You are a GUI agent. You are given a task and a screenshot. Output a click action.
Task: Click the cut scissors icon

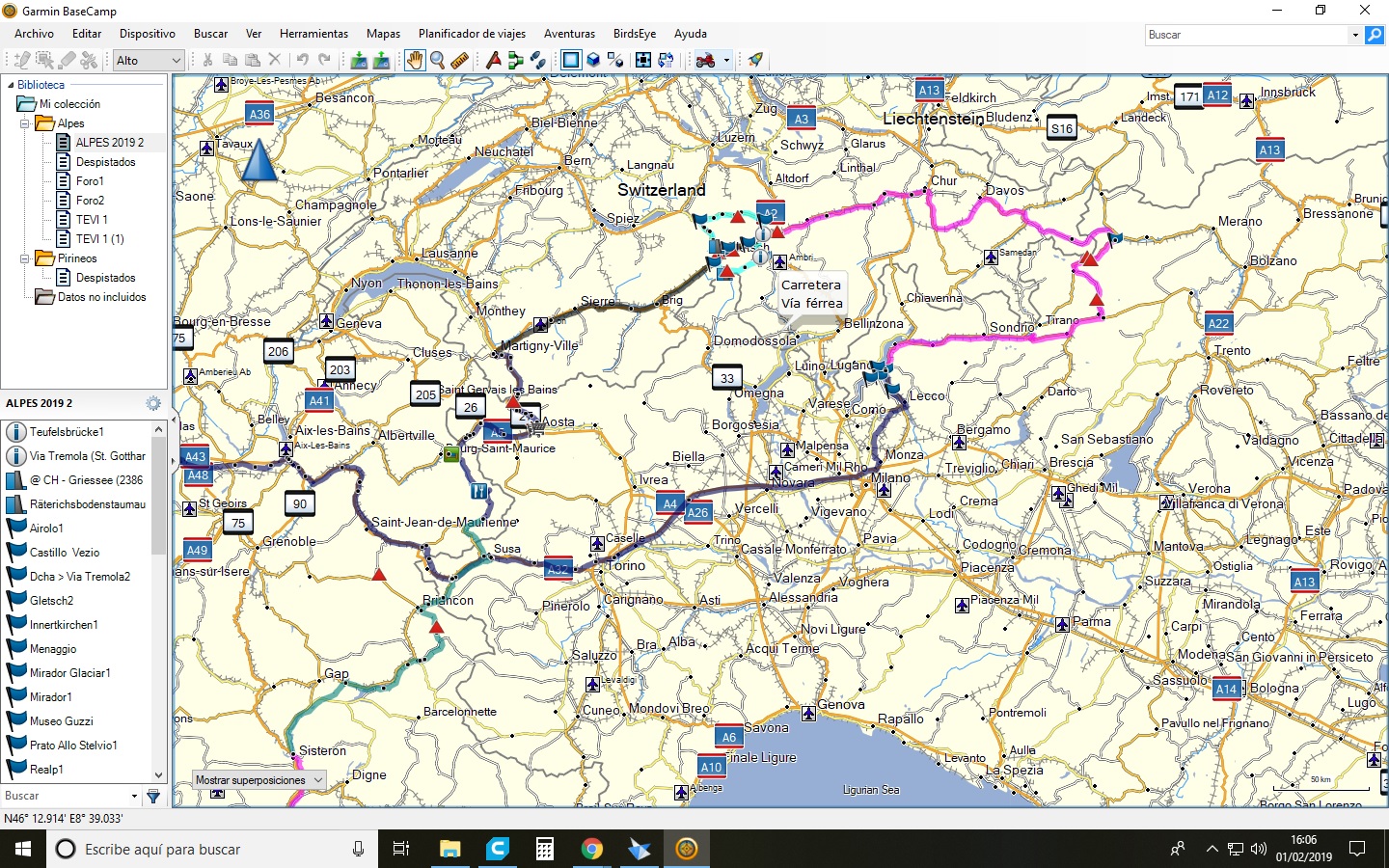(x=207, y=60)
